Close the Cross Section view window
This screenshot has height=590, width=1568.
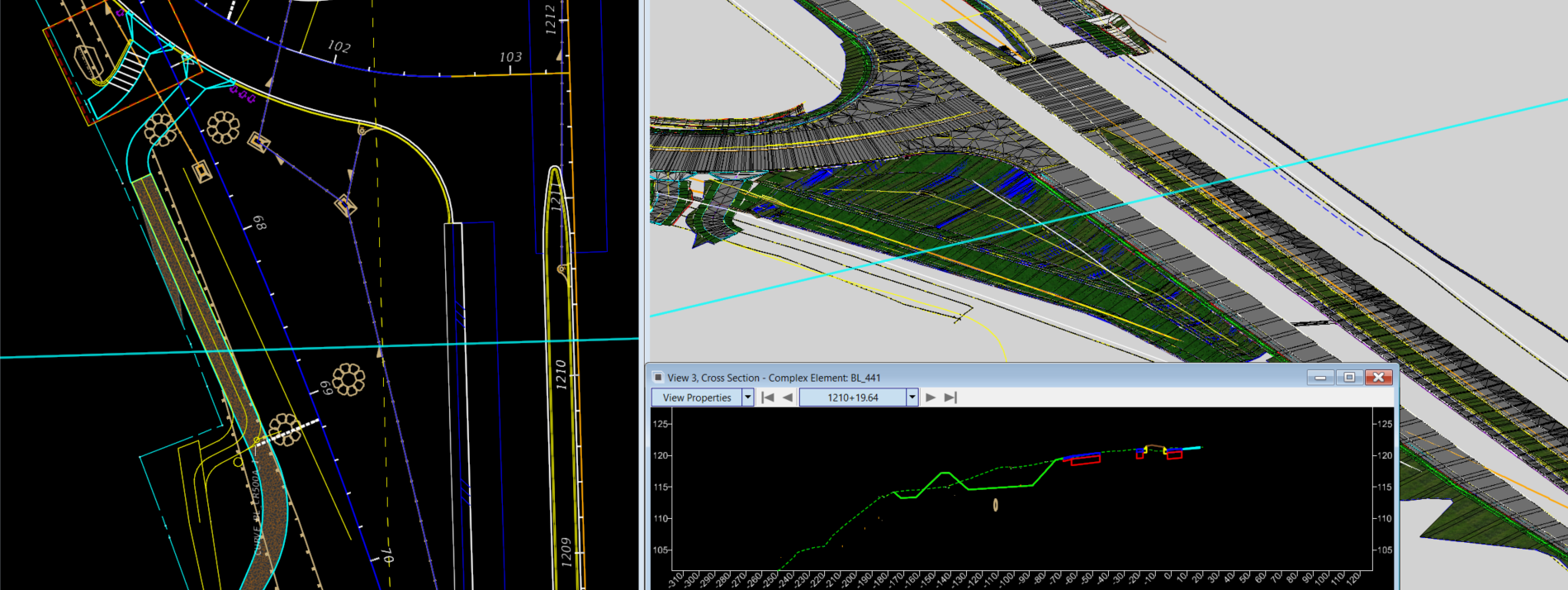coord(1378,378)
